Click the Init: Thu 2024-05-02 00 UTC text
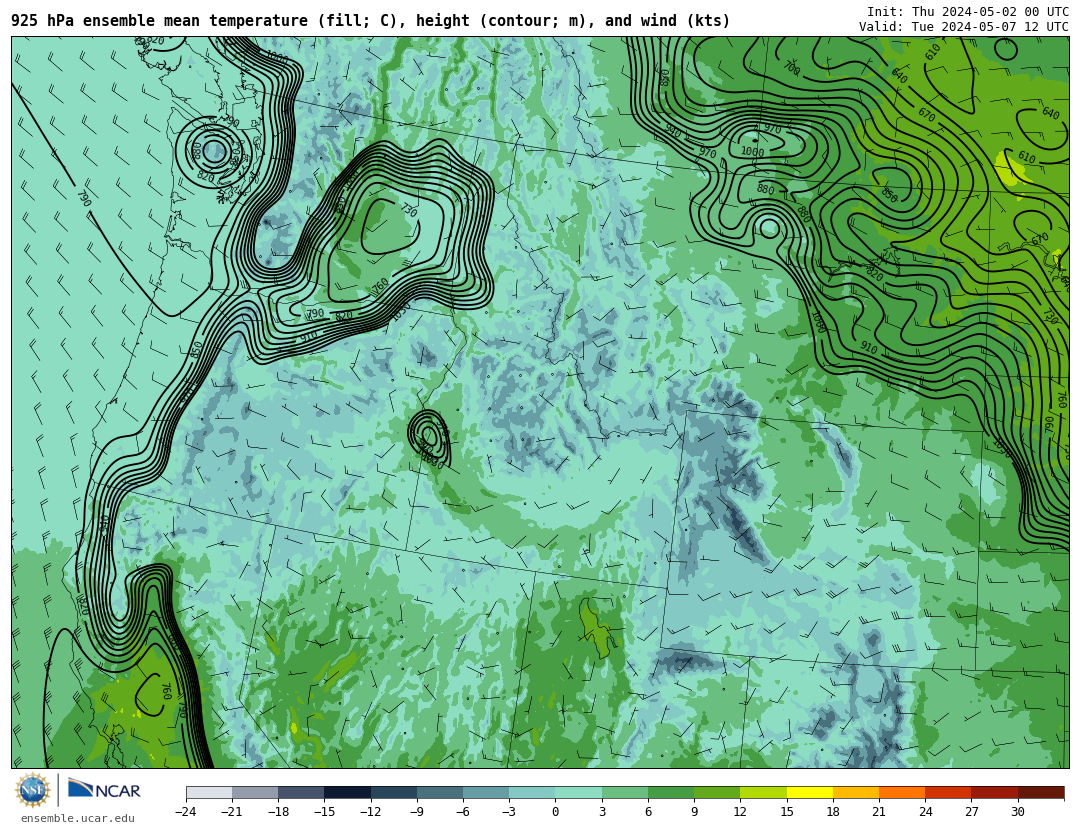The image size is (1080, 831). (968, 12)
